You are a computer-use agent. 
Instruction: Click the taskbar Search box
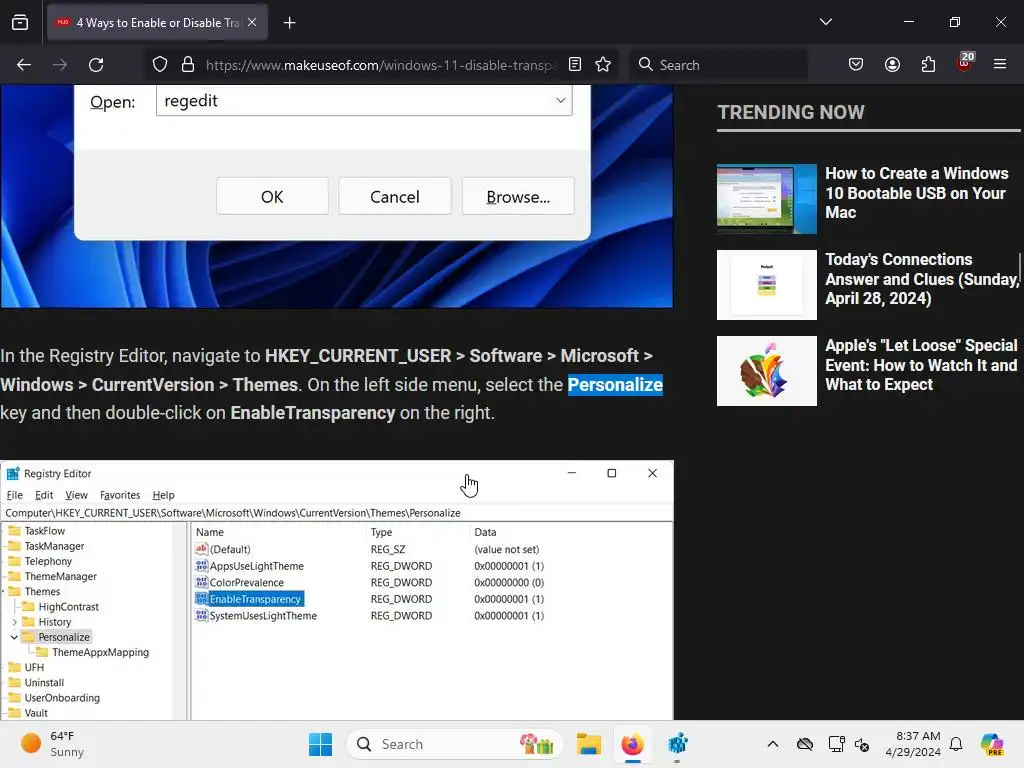[x=455, y=744]
